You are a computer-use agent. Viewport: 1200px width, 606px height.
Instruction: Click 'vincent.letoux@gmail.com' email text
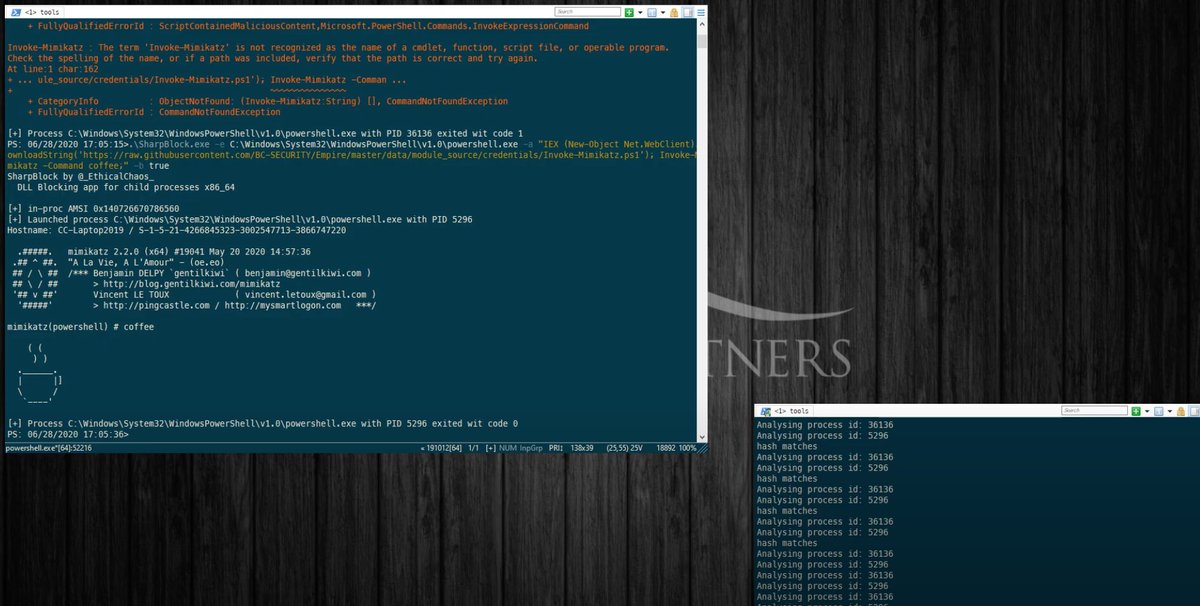coord(305,295)
